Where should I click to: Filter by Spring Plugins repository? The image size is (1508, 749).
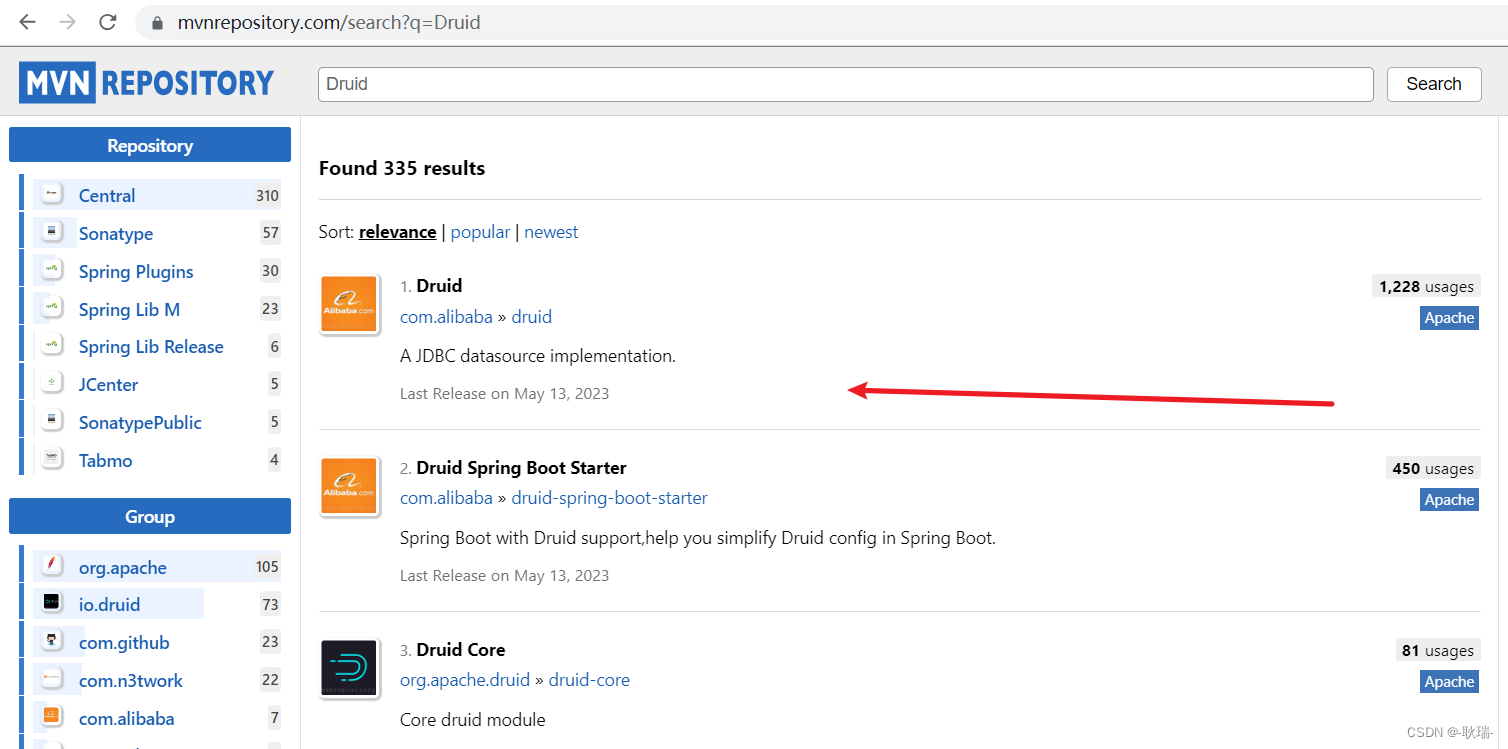136,272
